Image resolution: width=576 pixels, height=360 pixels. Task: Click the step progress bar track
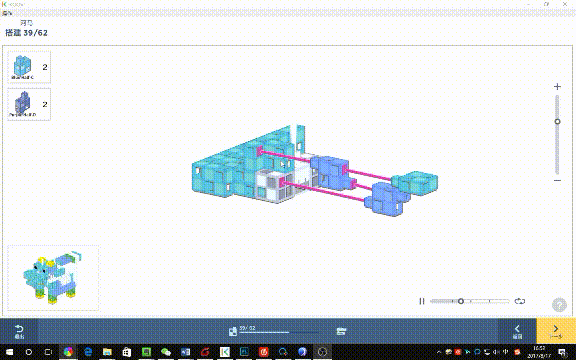[279, 333]
